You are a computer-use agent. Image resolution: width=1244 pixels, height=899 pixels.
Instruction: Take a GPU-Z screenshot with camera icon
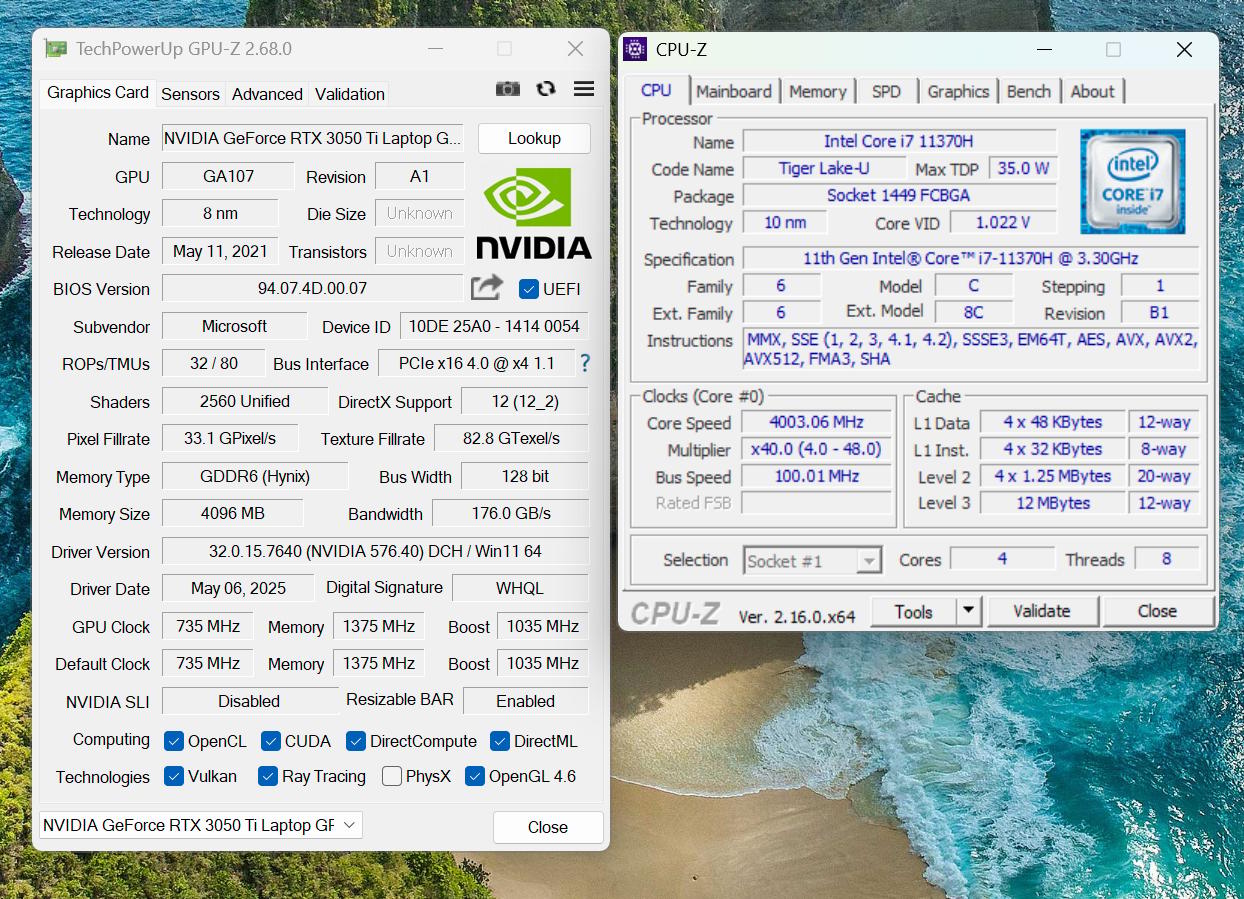point(508,89)
